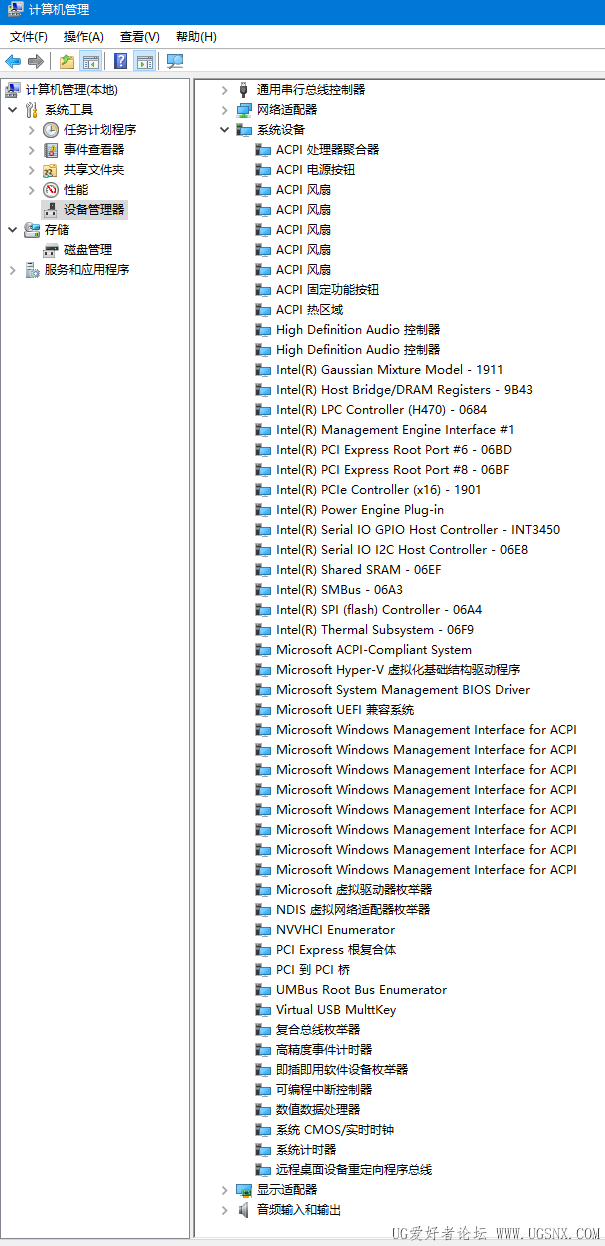Select 磁盘管理 in the left tree
605x1246 pixels.
point(88,250)
